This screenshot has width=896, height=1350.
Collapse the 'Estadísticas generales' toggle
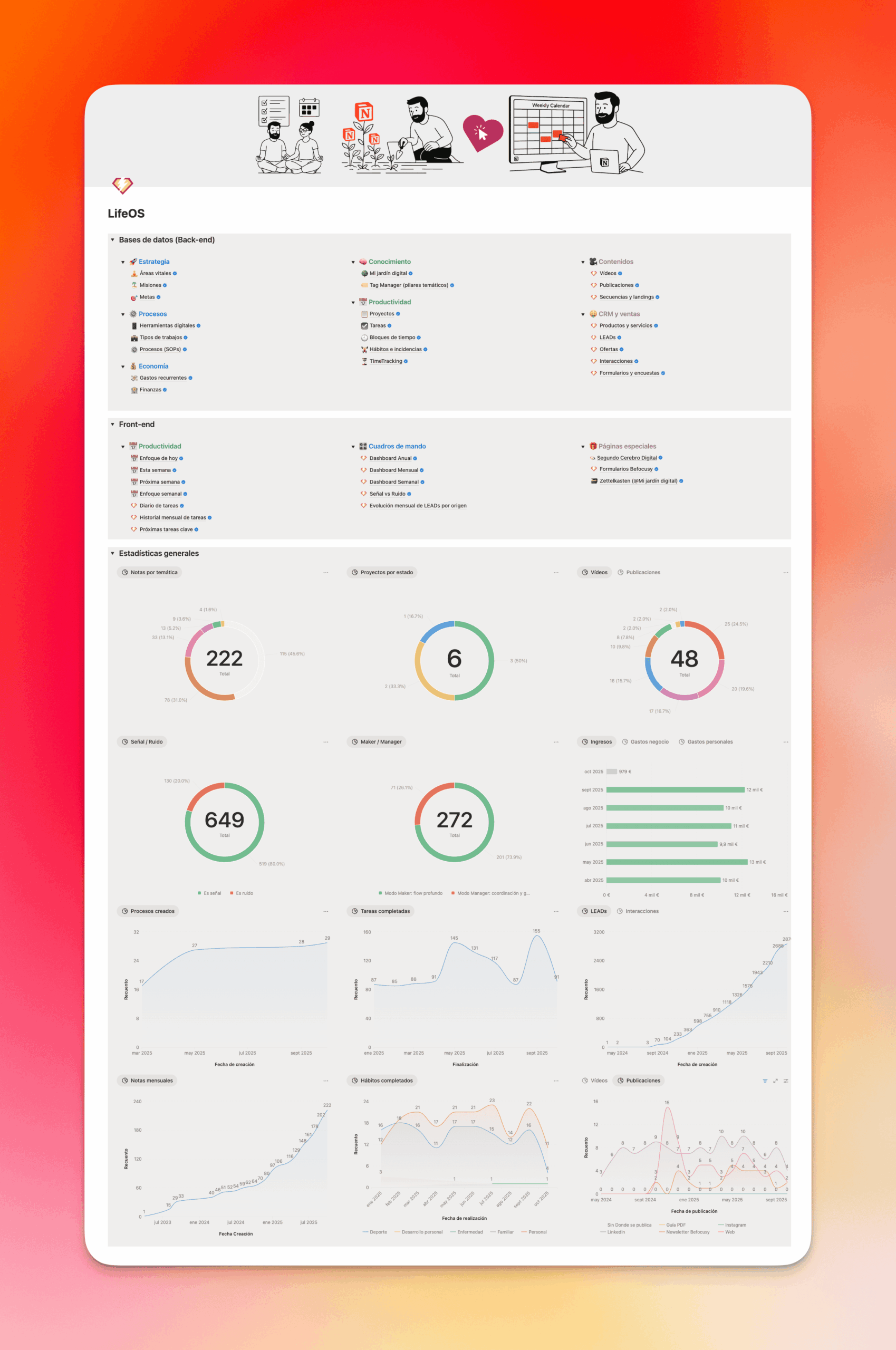click(112, 554)
